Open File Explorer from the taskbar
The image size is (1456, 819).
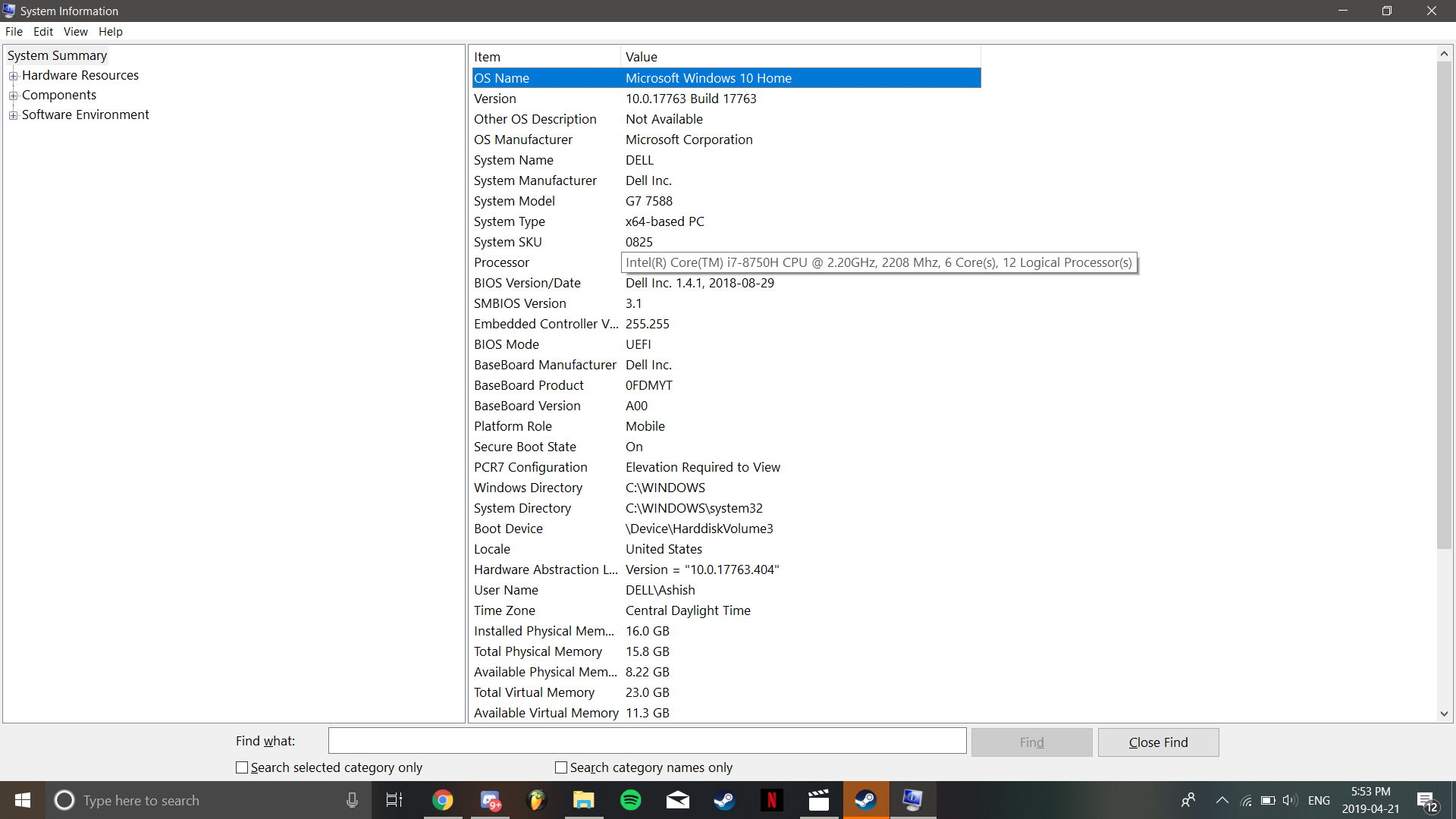click(x=583, y=800)
